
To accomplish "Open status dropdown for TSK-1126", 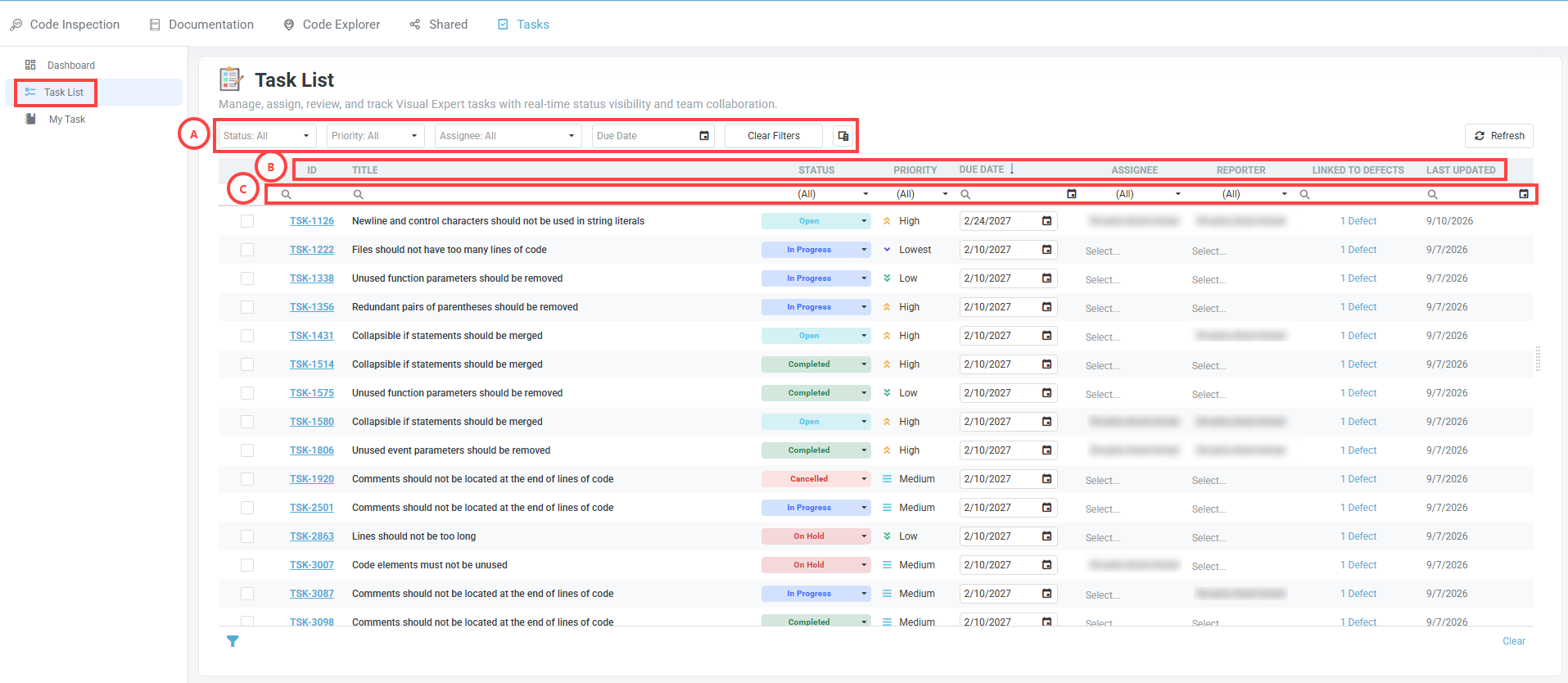I will (816, 221).
